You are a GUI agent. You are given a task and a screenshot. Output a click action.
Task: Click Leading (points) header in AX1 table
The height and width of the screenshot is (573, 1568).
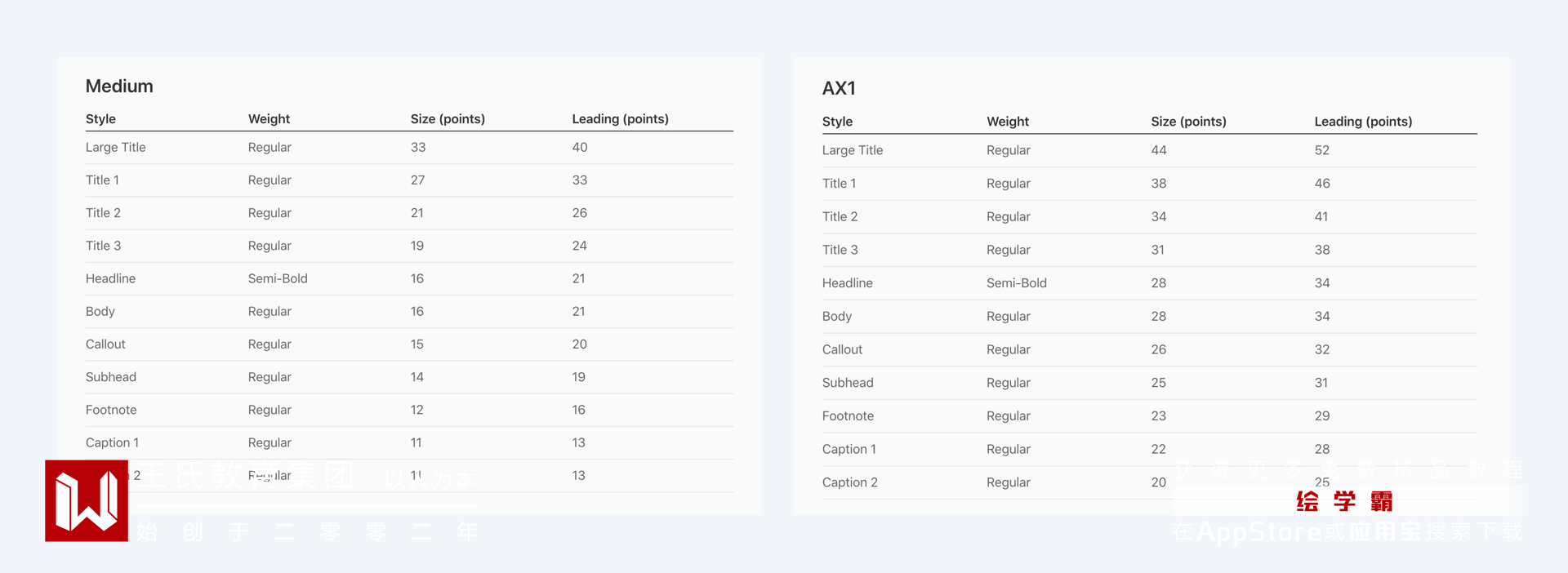[x=1363, y=122]
